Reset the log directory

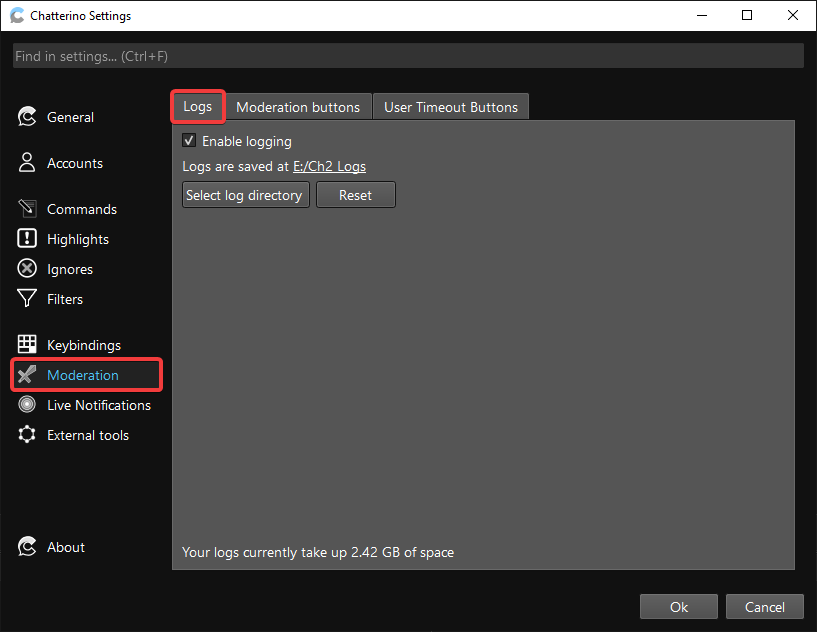pos(355,195)
